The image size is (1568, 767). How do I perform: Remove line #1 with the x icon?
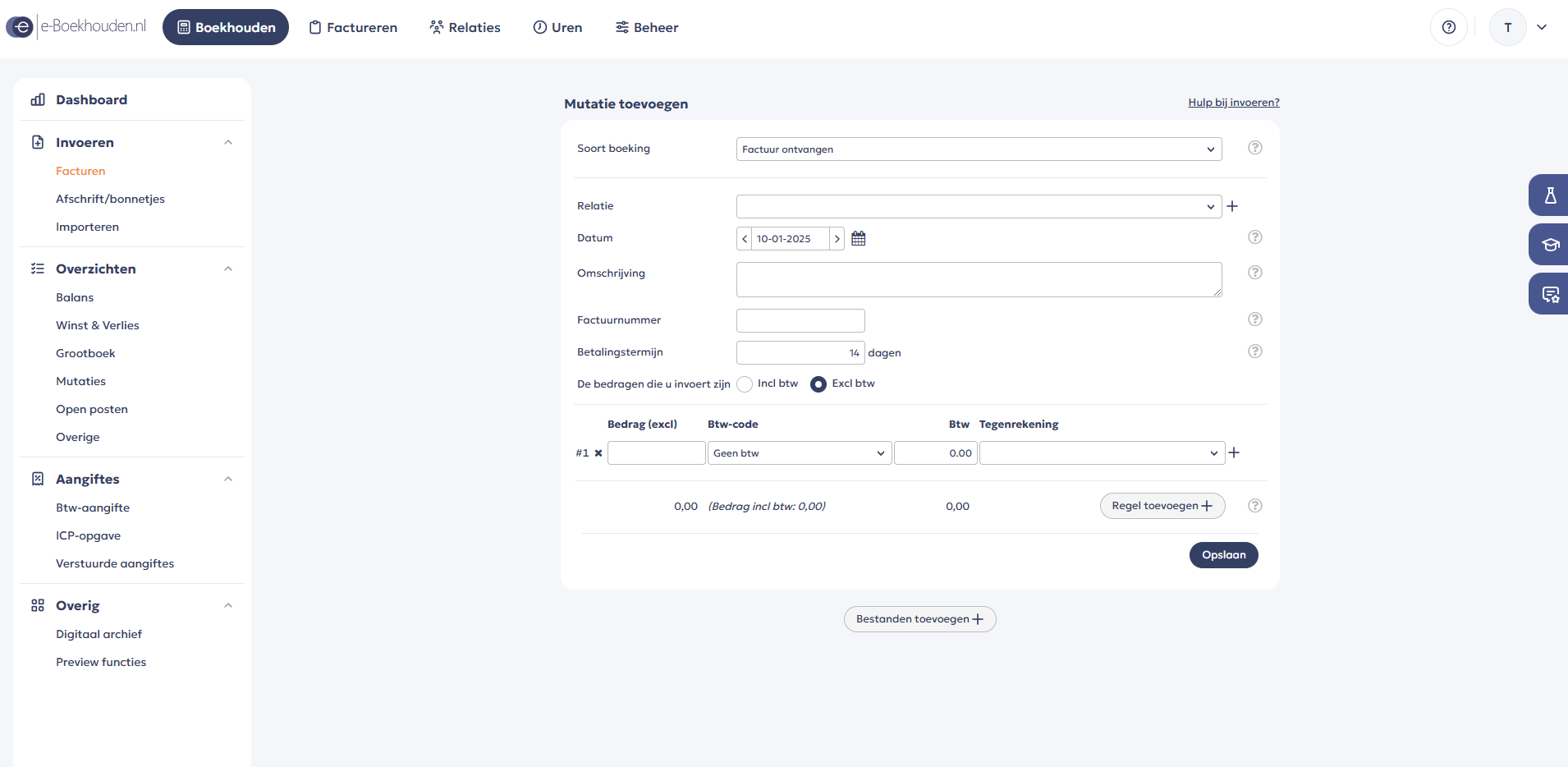(x=598, y=453)
